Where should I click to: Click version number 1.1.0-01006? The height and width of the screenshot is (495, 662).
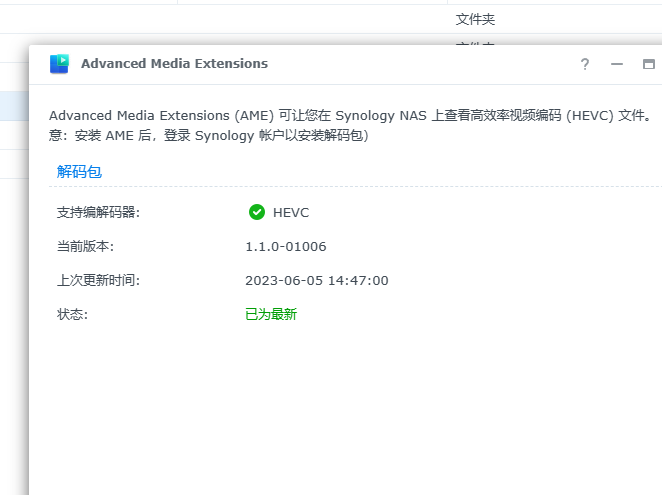[x=286, y=246]
